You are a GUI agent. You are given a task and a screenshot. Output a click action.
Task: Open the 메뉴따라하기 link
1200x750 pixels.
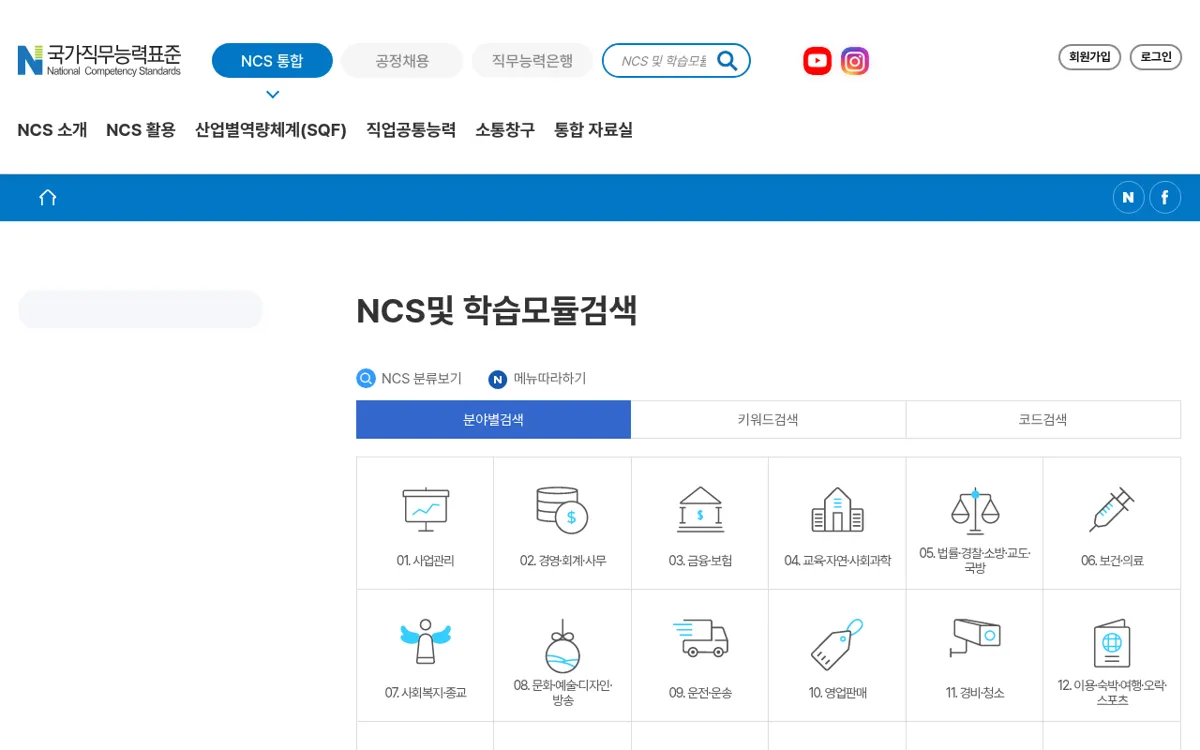(x=550, y=379)
